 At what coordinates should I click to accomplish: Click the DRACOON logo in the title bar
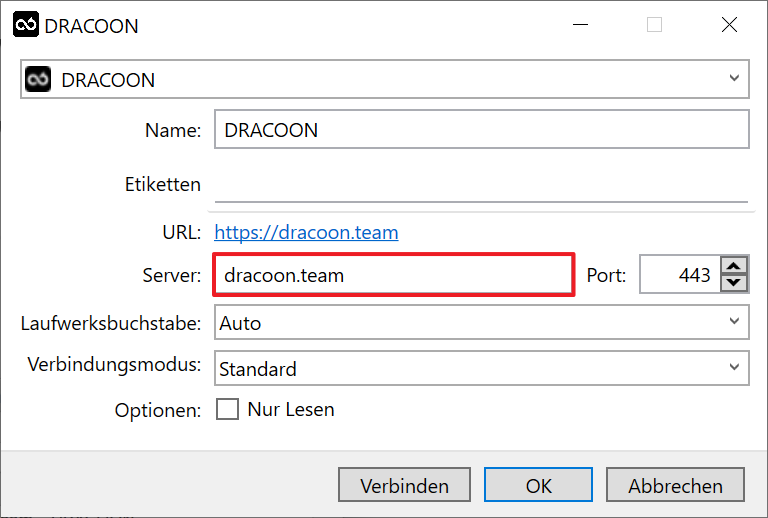(x=26, y=24)
